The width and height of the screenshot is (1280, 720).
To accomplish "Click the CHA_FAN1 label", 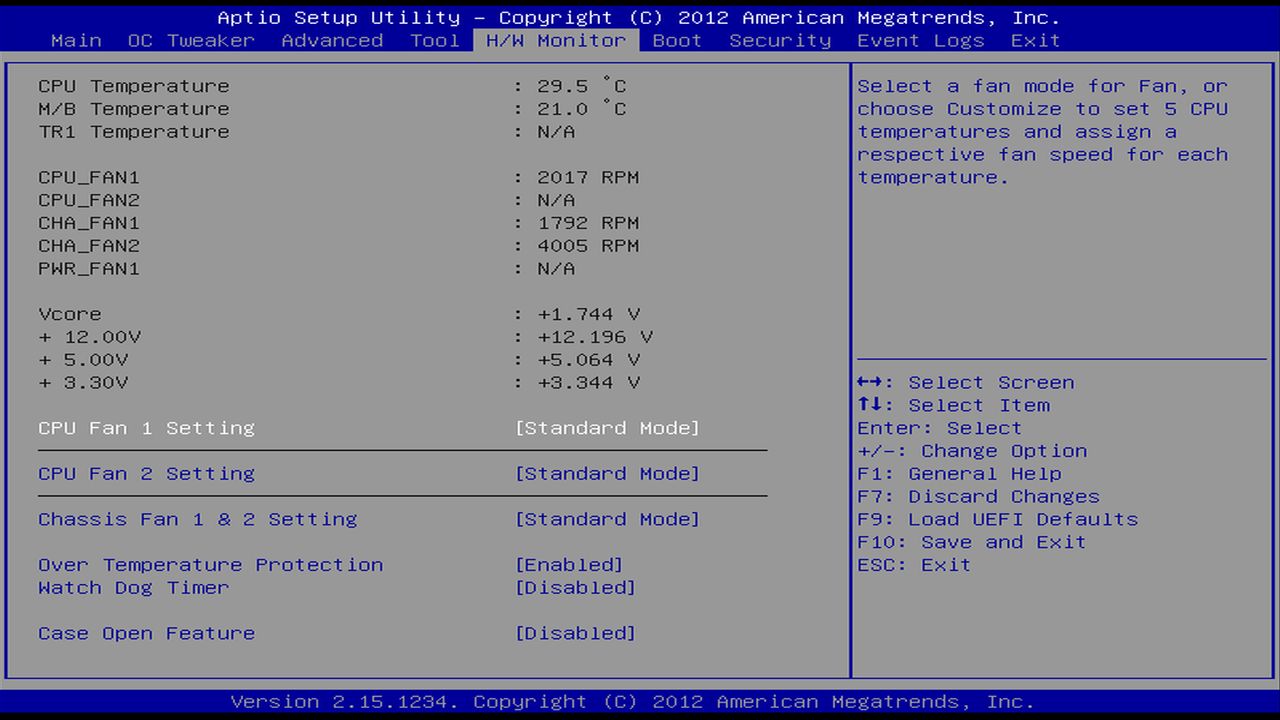I will tap(89, 223).
